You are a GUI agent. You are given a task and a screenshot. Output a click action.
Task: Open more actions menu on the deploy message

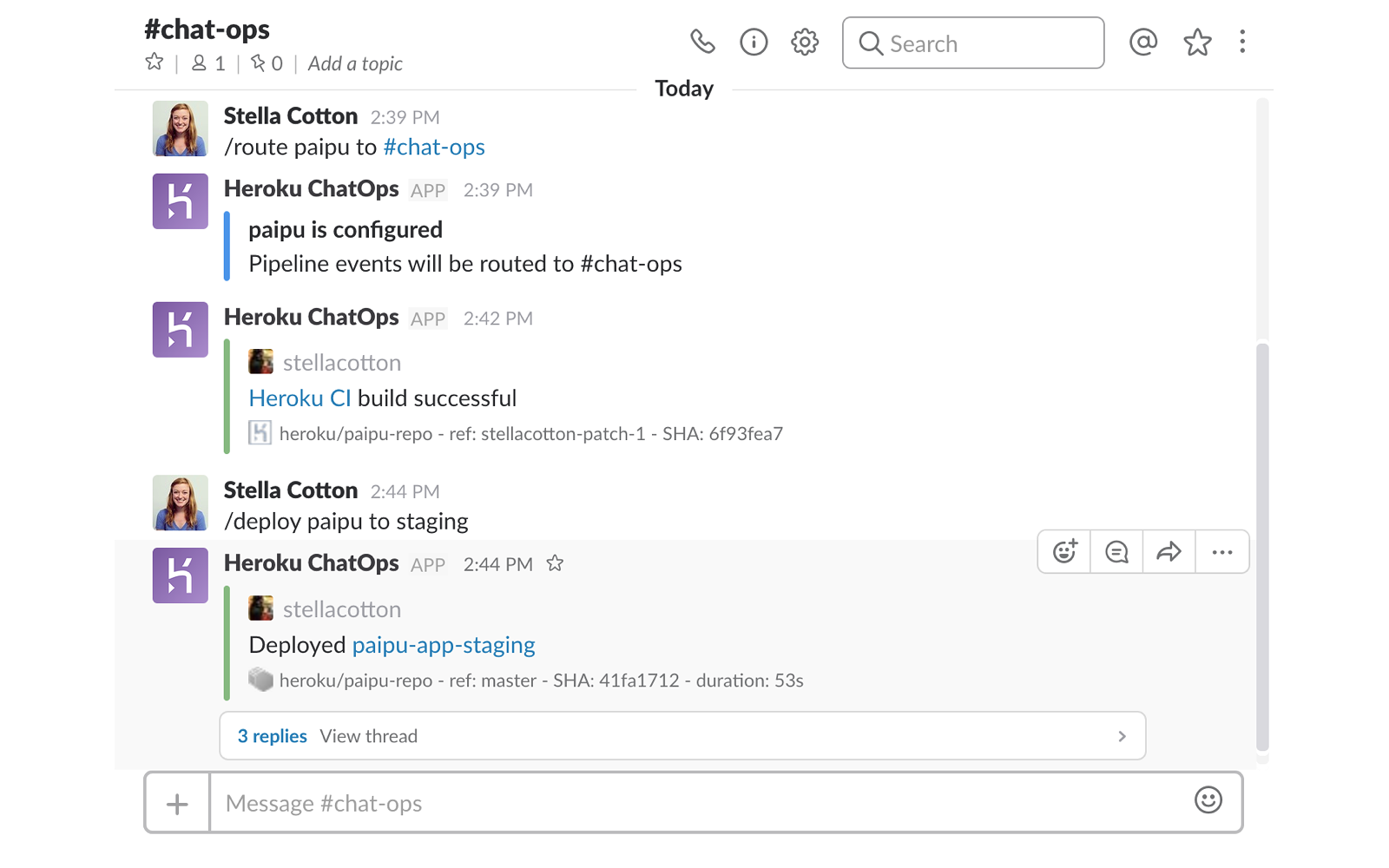tap(1222, 551)
